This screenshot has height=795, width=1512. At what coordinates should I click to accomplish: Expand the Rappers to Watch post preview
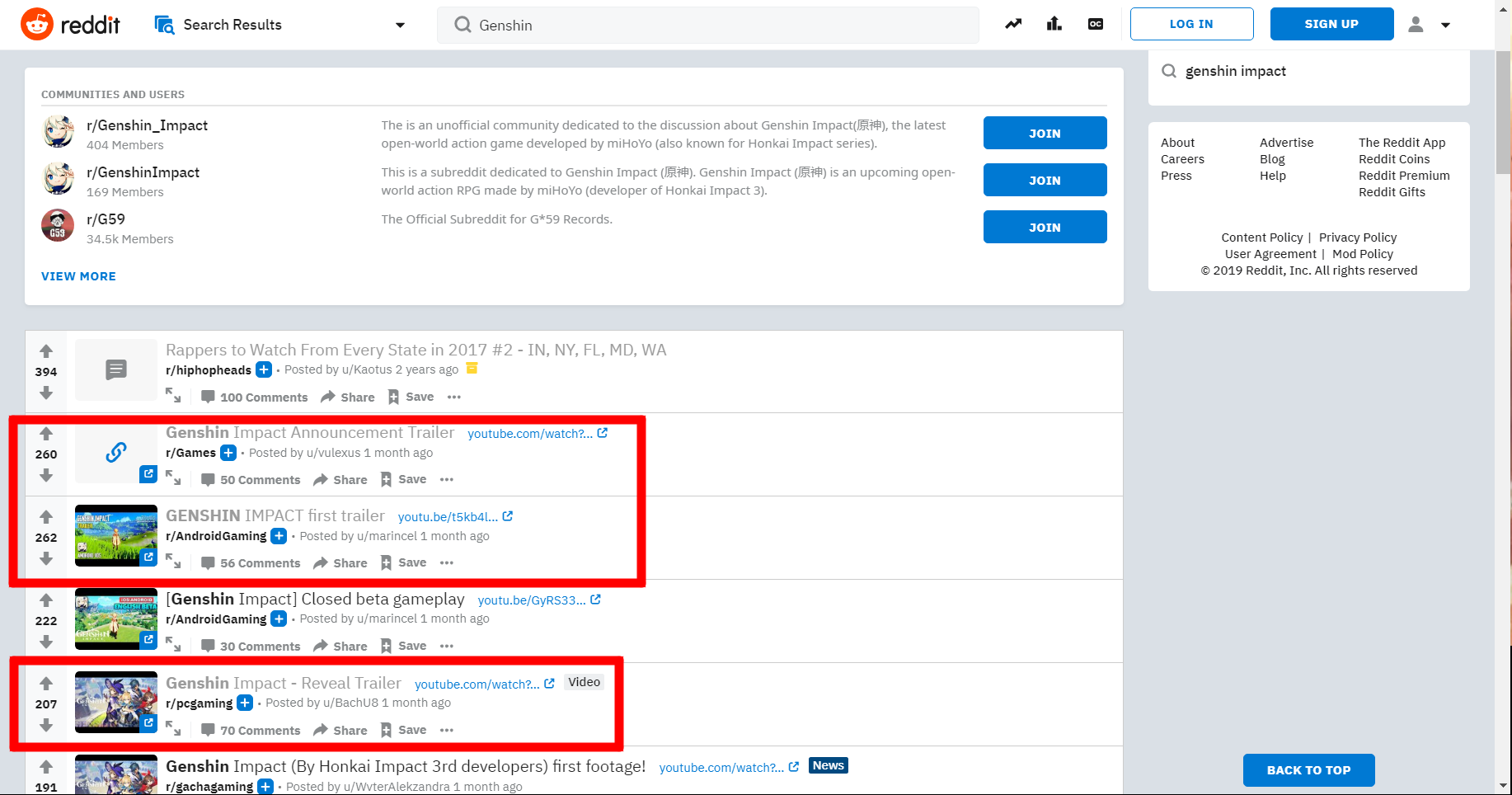(173, 395)
